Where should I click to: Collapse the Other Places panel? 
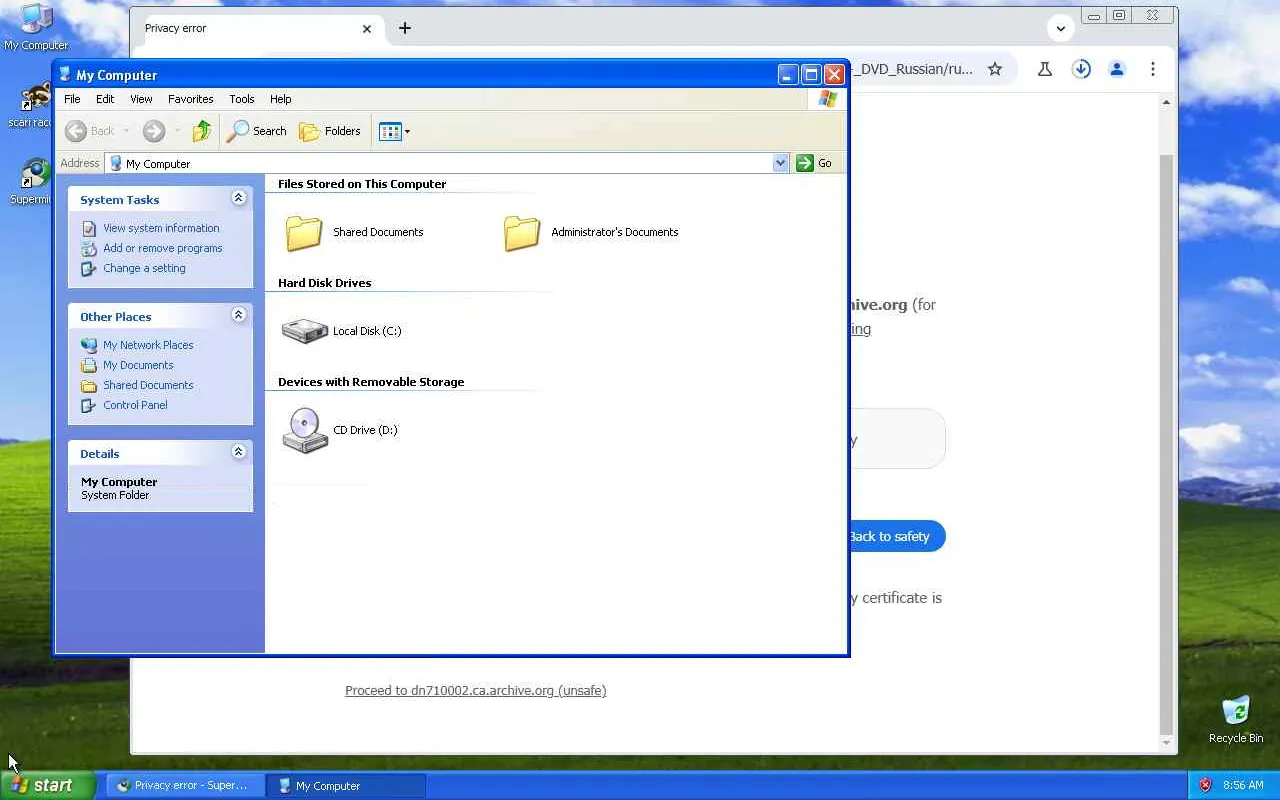[x=239, y=315]
